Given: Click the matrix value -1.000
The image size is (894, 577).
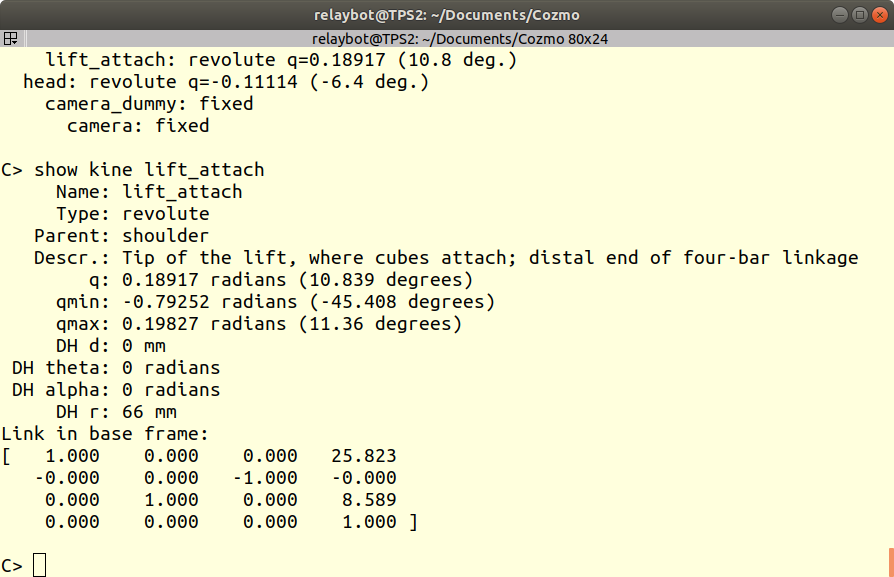Looking at the screenshot, I should coord(265,478).
